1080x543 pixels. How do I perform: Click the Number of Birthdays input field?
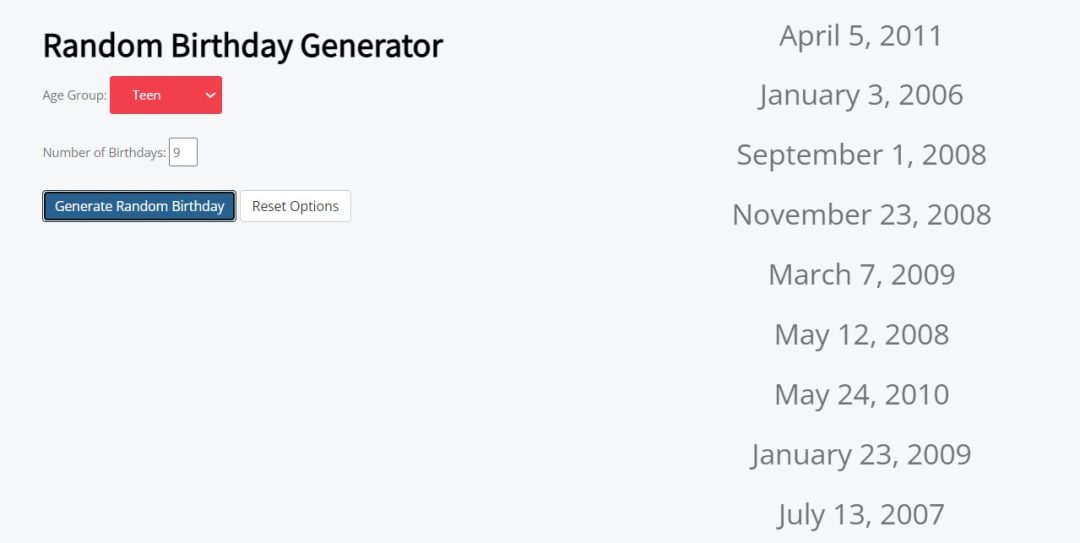point(183,152)
